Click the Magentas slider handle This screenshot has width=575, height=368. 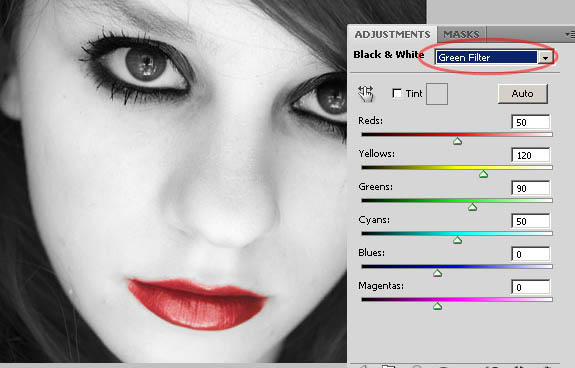437,306
